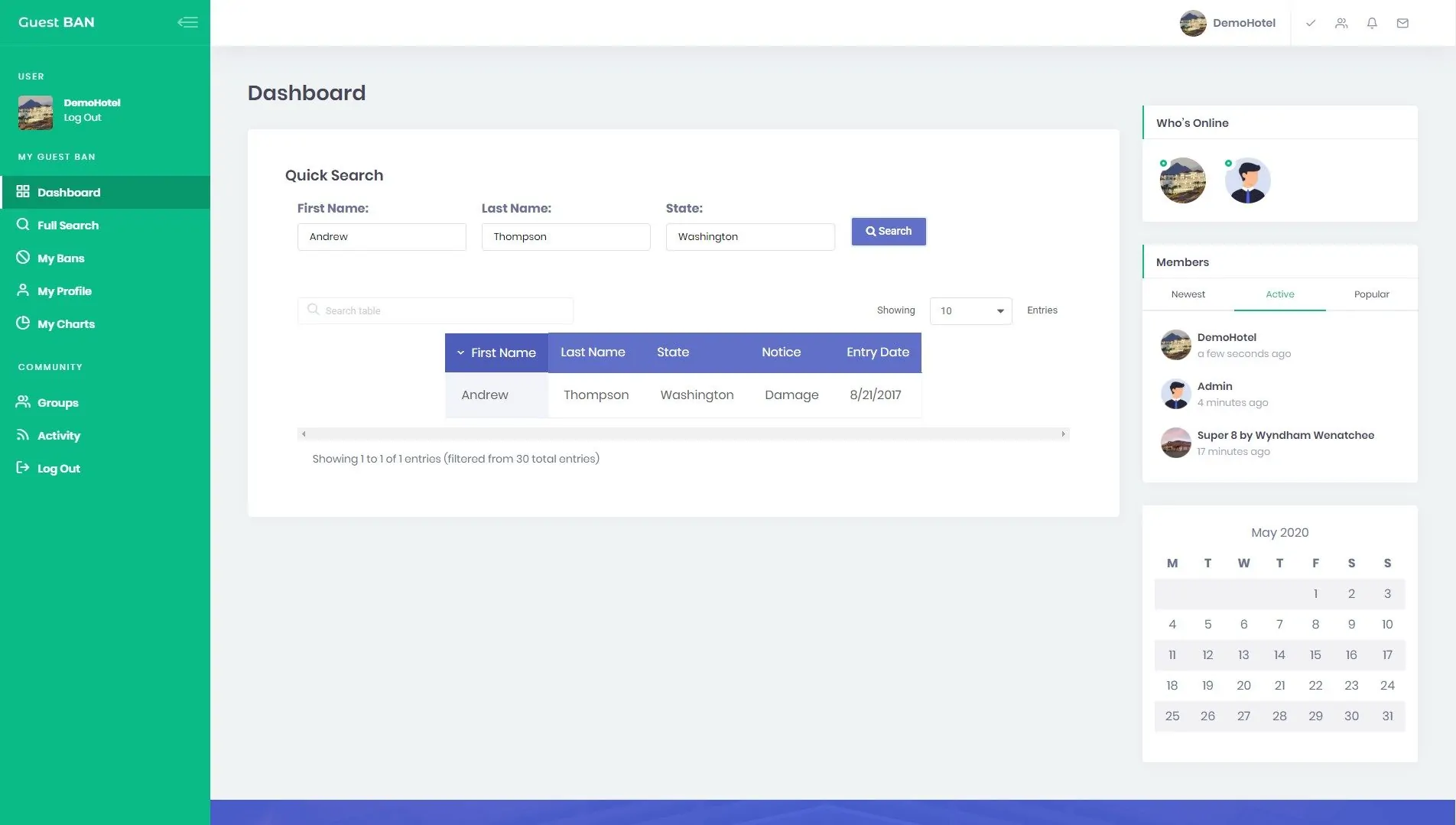The image size is (1456, 825).
Task: Open the Showing entries count dropdown
Action: [970, 311]
